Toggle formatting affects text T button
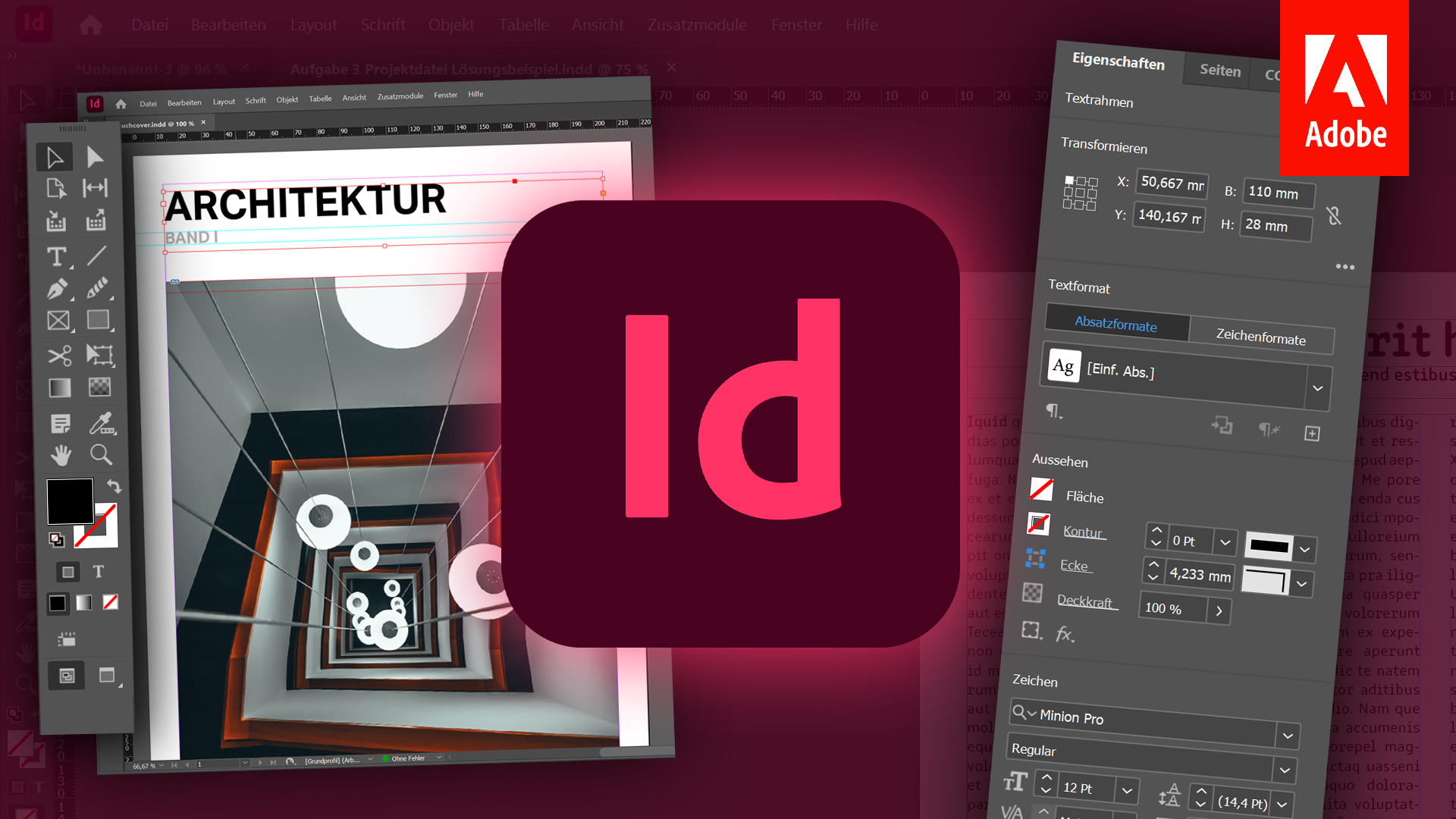 (99, 571)
